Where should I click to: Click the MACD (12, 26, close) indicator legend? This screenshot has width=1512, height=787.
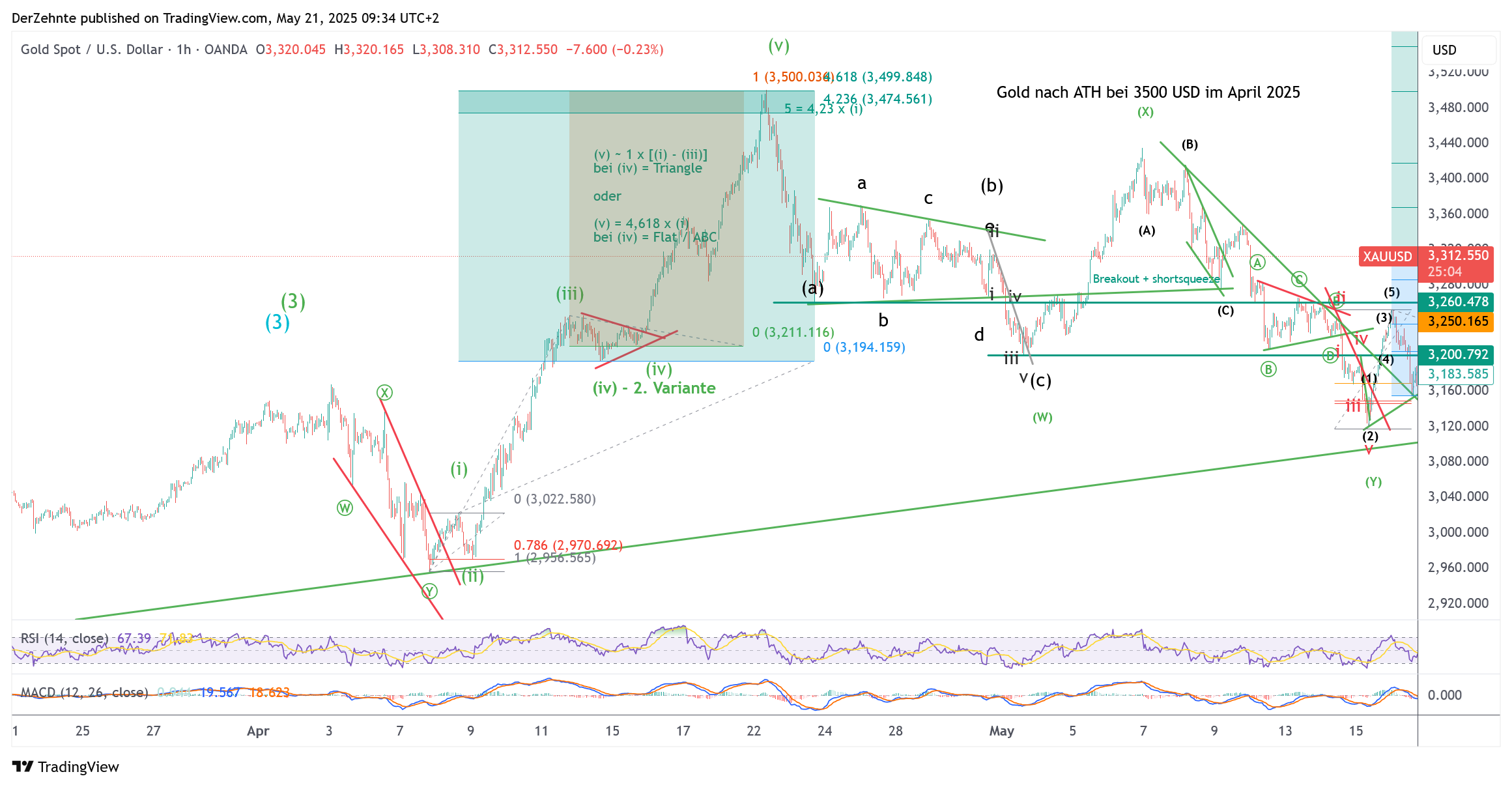pyautogui.click(x=84, y=693)
